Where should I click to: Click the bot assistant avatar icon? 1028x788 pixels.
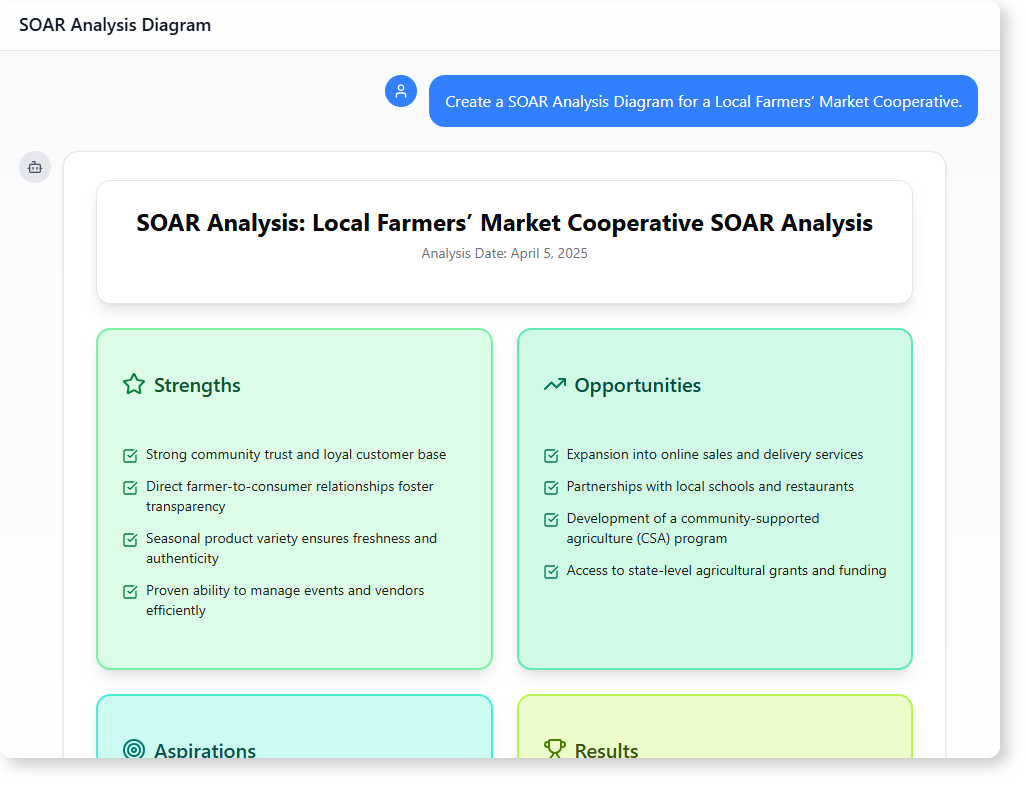[x=35, y=167]
